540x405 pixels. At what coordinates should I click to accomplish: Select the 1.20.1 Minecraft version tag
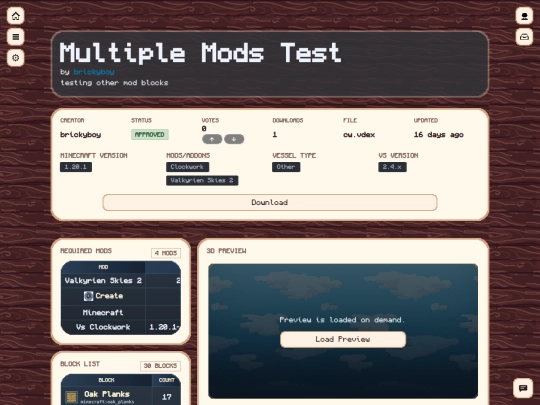click(x=76, y=167)
